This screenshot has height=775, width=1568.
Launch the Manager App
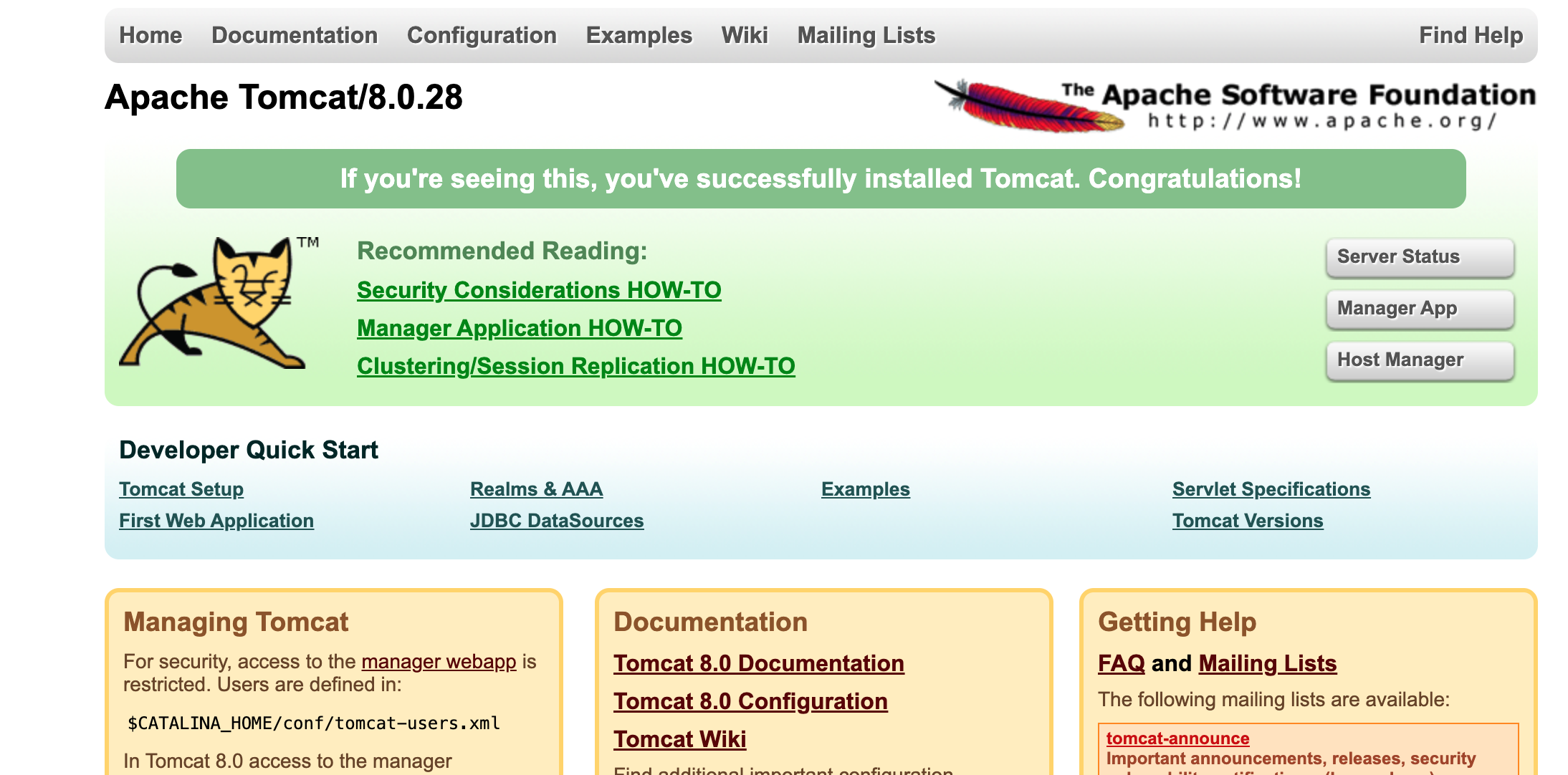point(1419,309)
